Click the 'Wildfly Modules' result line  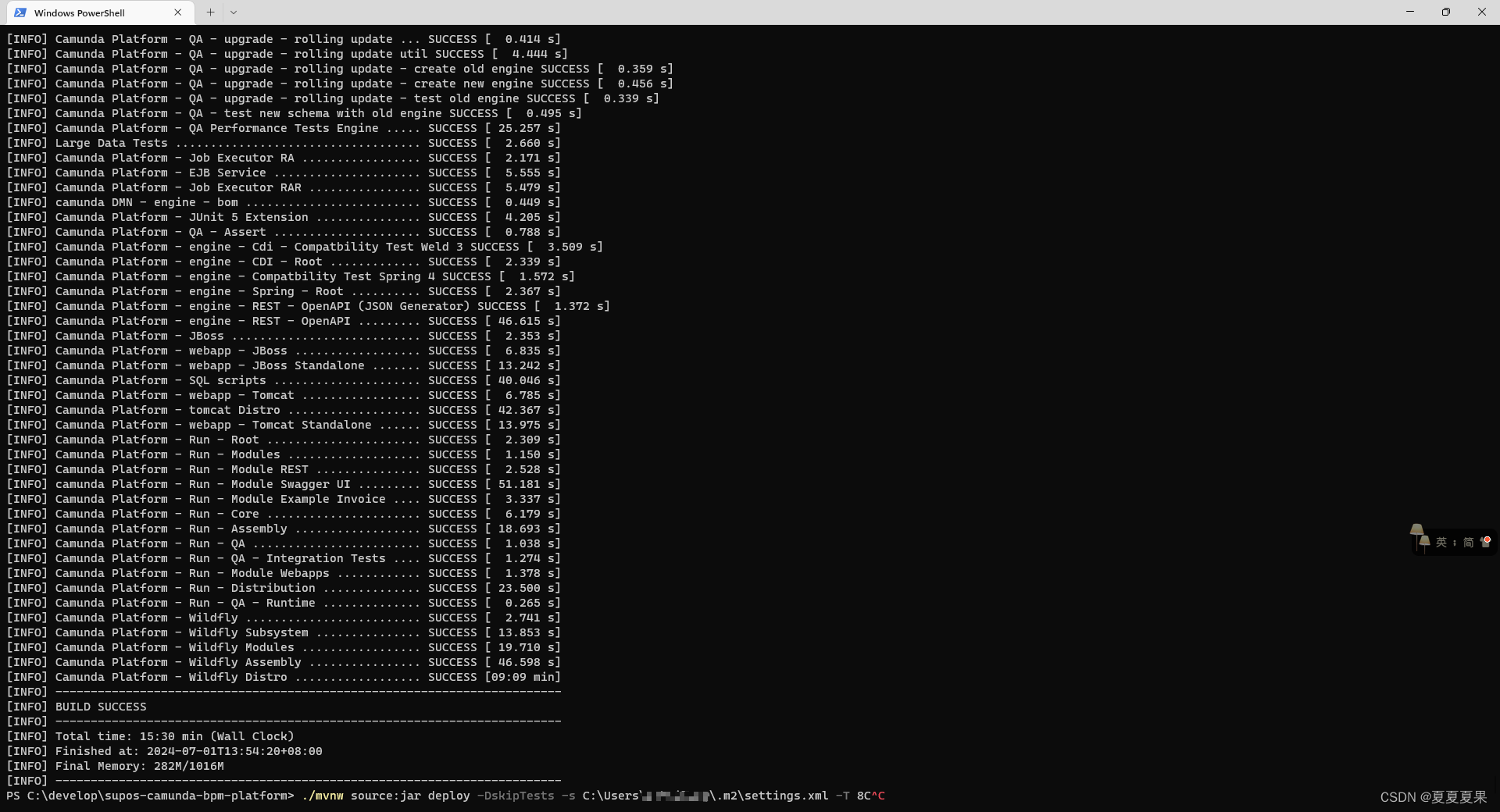pos(284,647)
